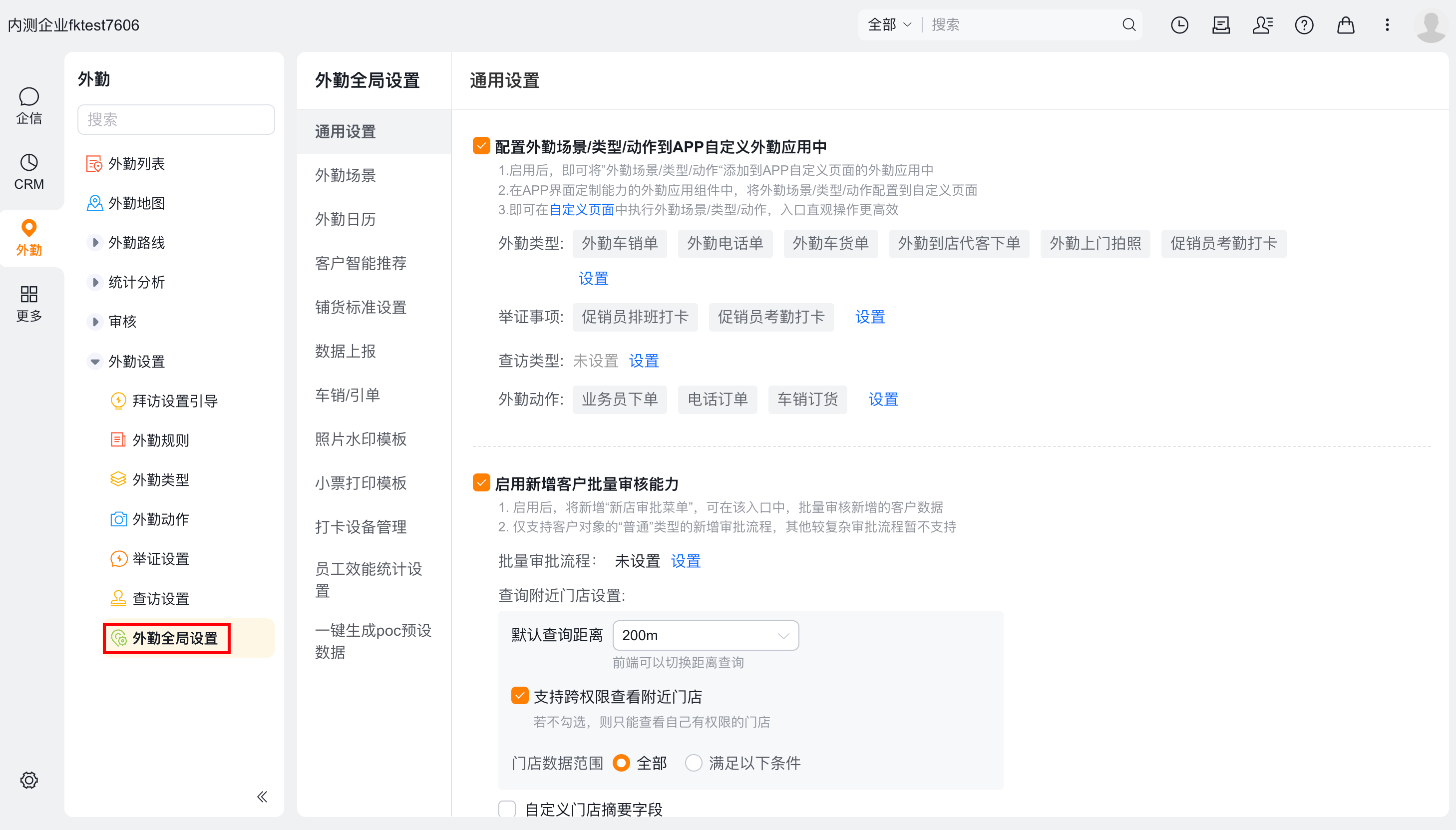
Task: Click the user avatar at top right
Action: click(1430, 26)
